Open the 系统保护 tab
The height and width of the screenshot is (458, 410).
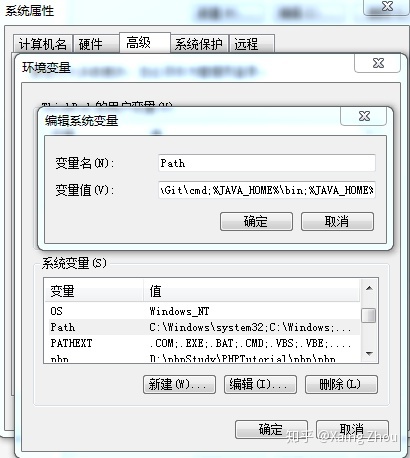click(200, 44)
